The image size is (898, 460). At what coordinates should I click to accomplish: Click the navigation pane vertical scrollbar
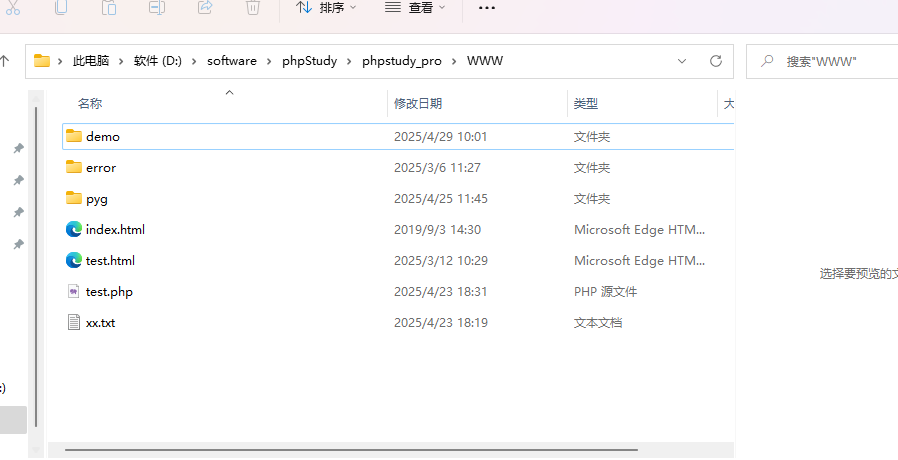tap(36, 266)
